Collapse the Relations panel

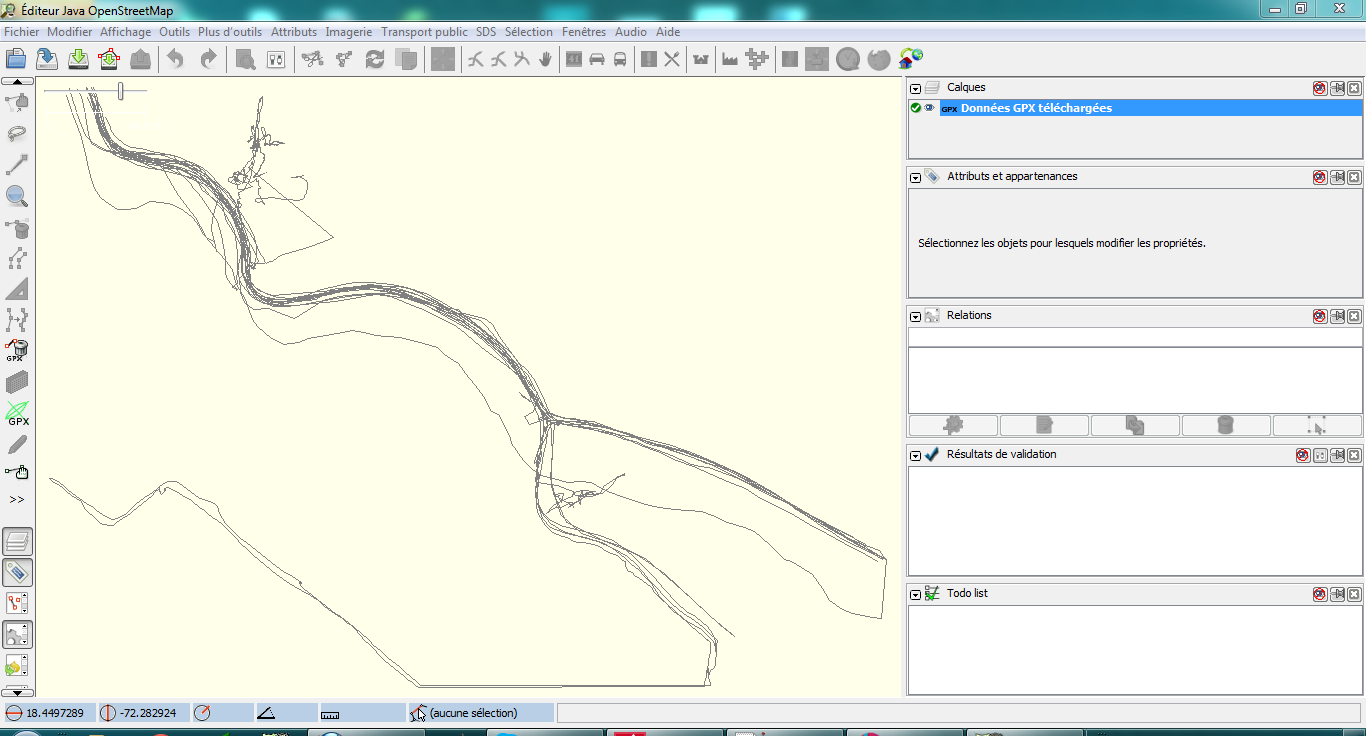tap(916, 316)
